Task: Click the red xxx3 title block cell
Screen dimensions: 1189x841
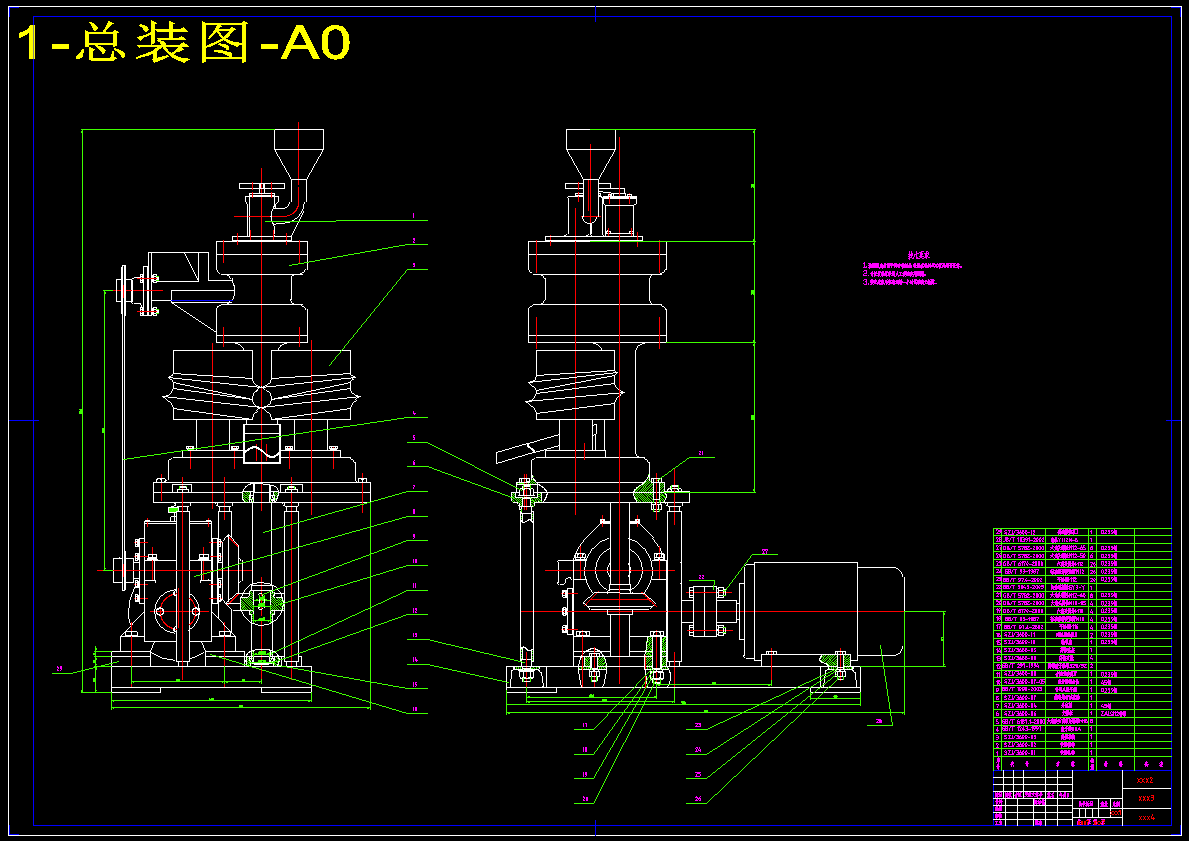Action: (x=1146, y=799)
